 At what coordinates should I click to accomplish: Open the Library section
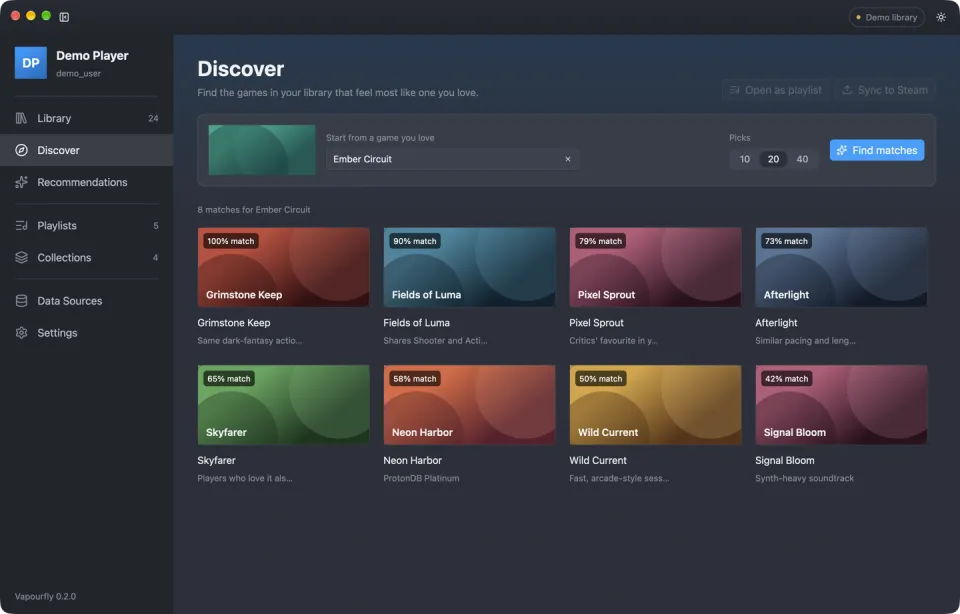tap(86, 118)
